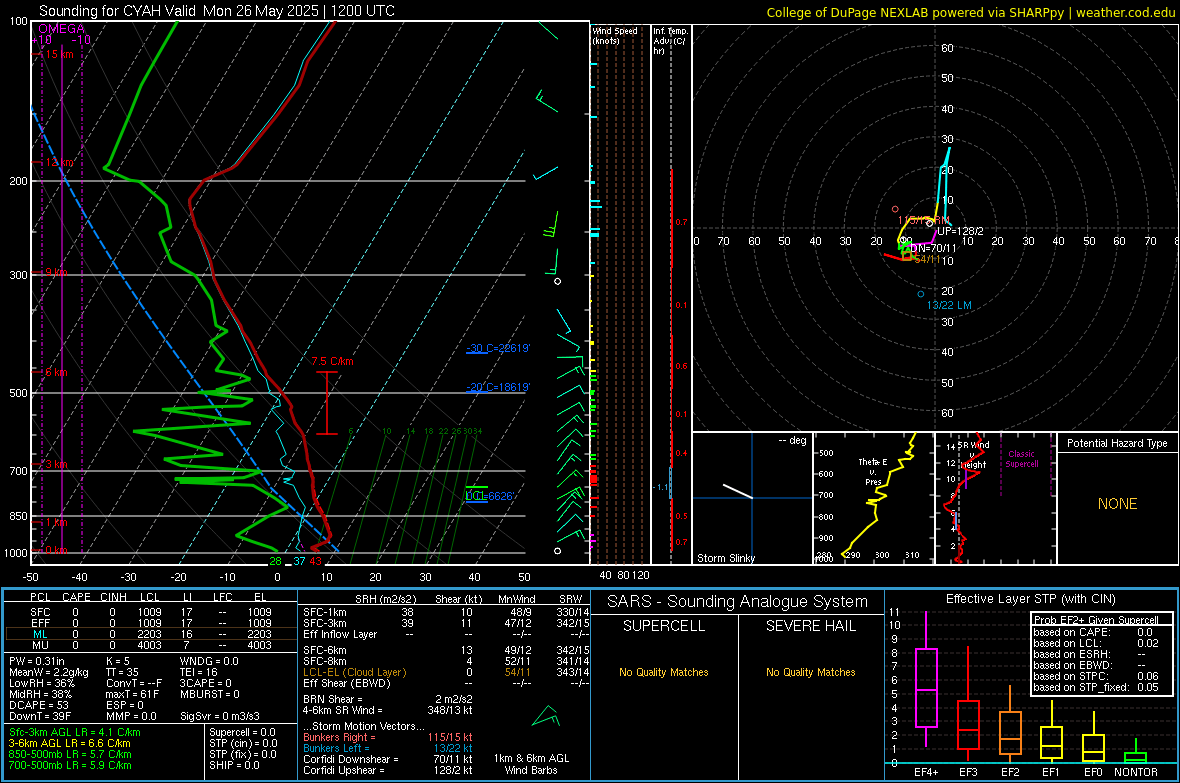Click the -30 C=22619' height label

497,348
